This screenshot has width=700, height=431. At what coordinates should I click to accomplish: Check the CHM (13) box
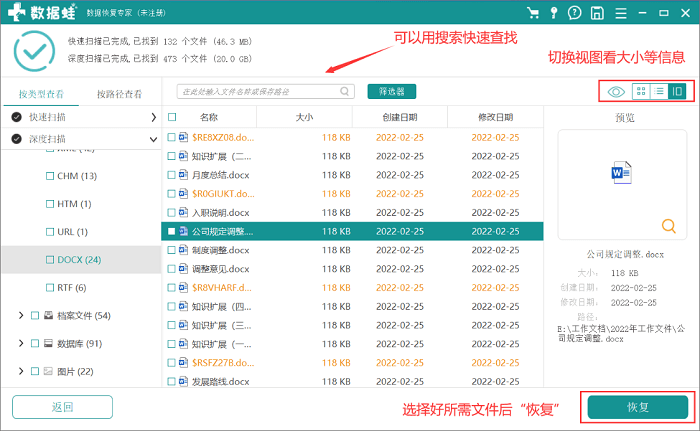[50, 176]
